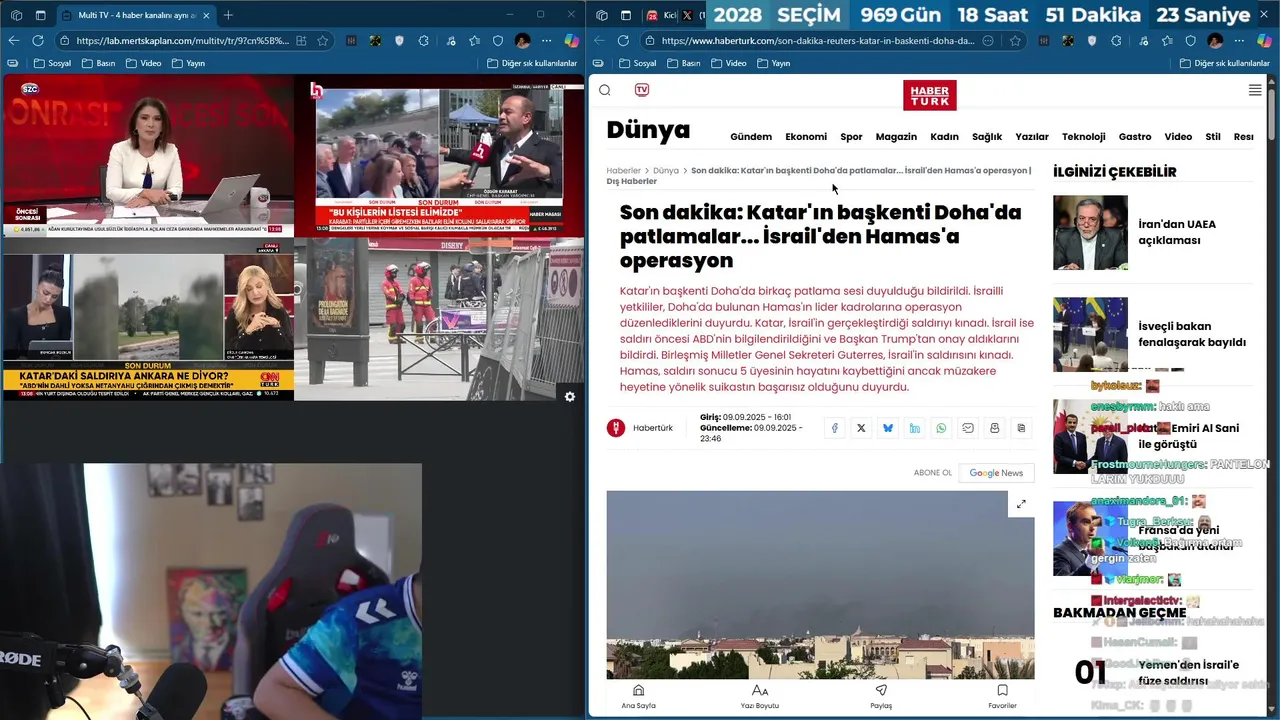Share the article on Bluesky

point(888,428)
